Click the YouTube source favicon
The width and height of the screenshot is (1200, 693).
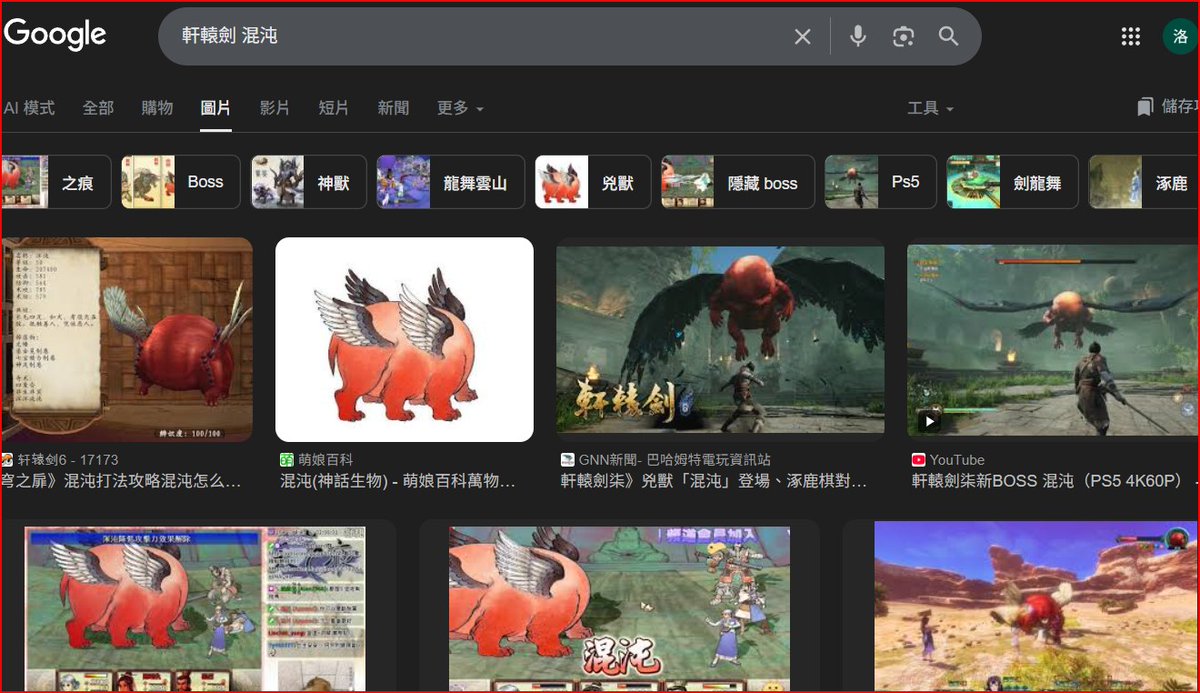(918, 460)
